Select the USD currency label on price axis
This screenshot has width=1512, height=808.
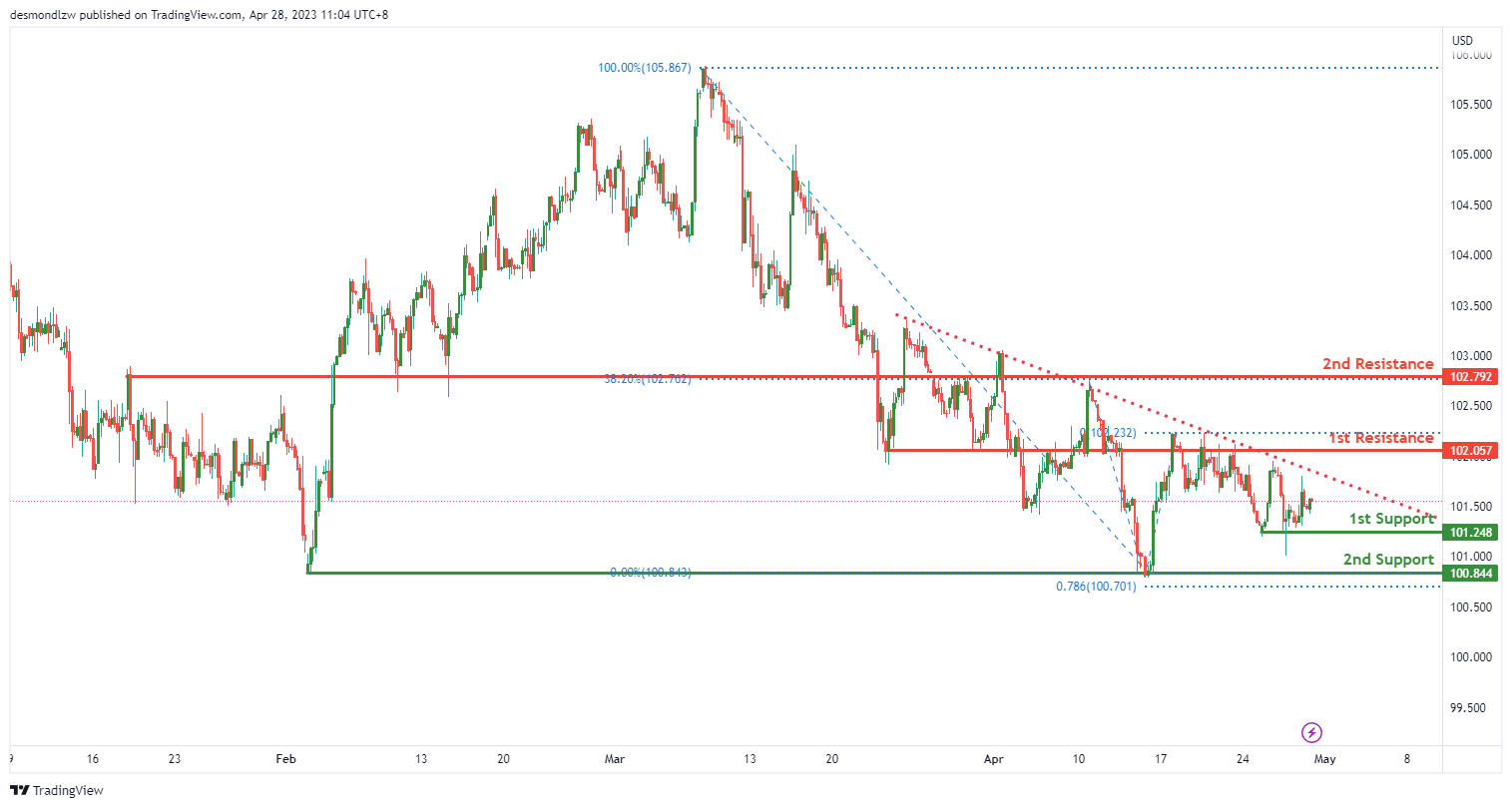[1462, 41]
